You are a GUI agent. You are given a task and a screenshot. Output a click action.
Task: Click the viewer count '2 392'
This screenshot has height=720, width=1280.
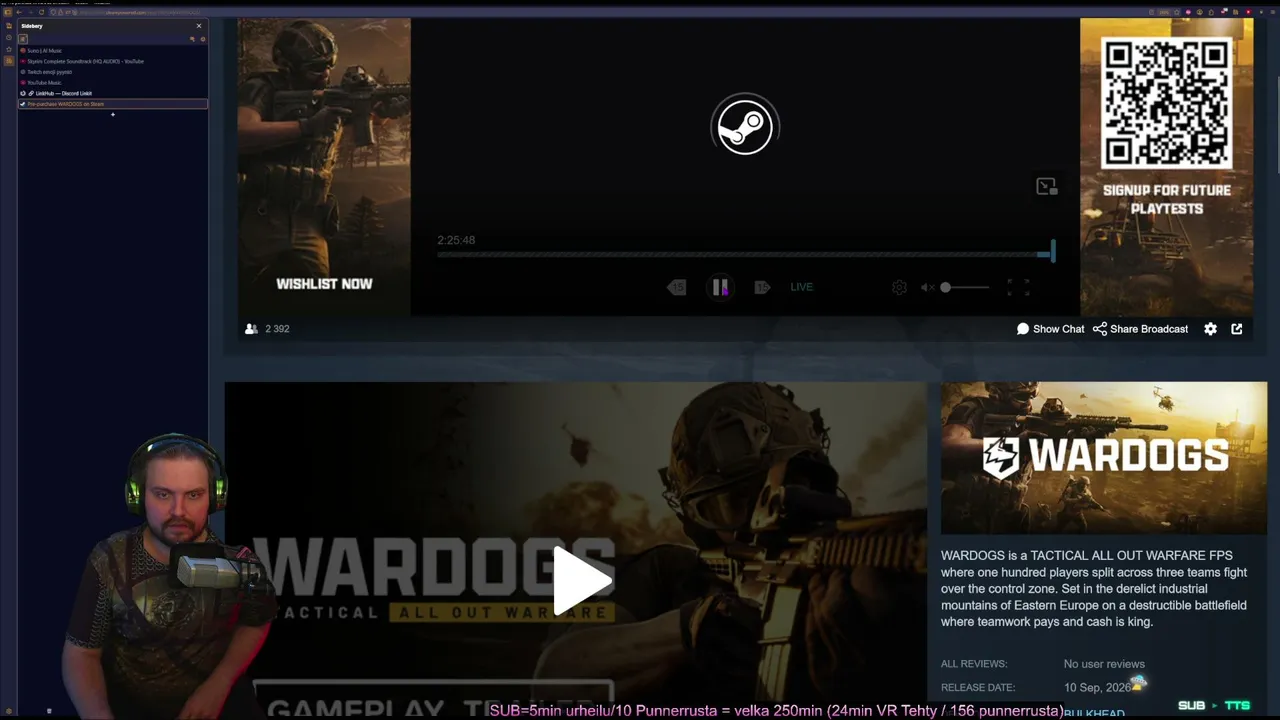[277, 329]
